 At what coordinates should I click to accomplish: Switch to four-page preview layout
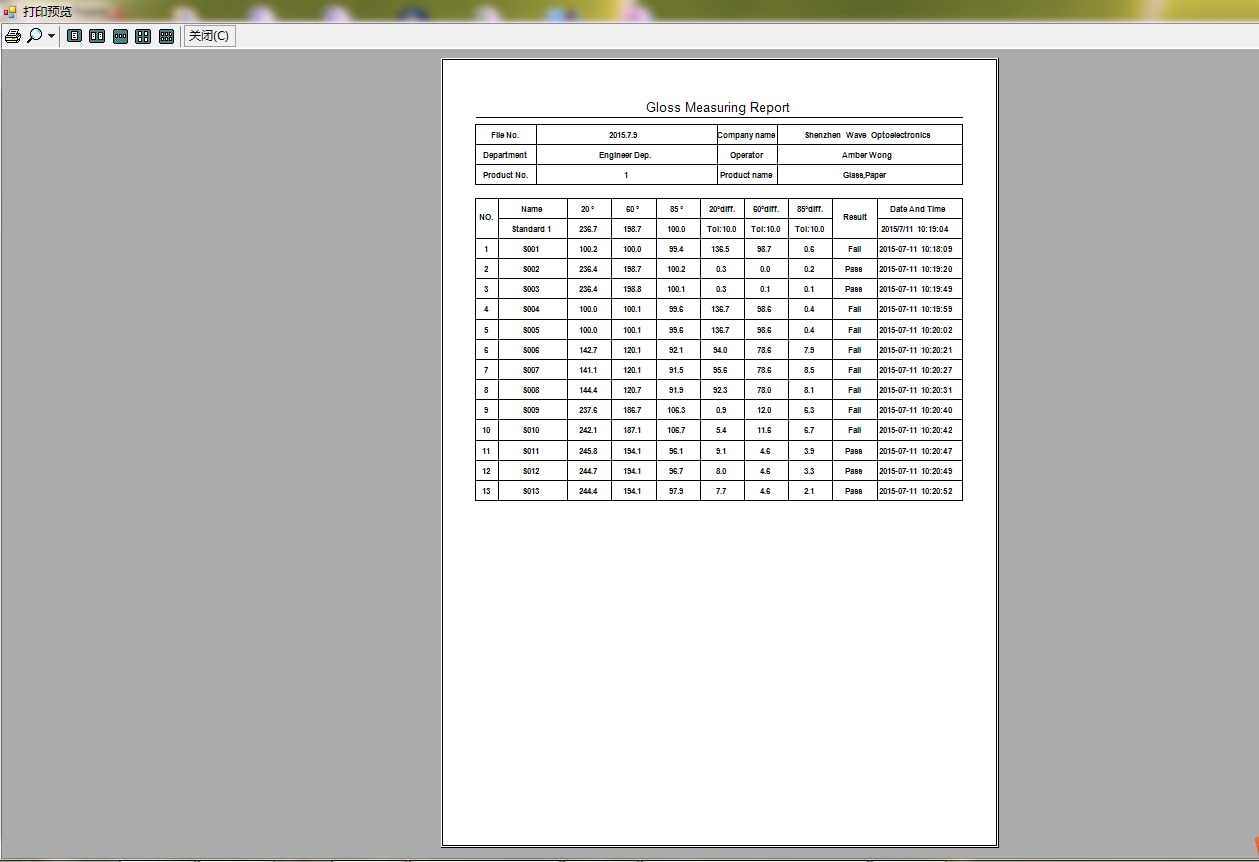click(143, 36)
